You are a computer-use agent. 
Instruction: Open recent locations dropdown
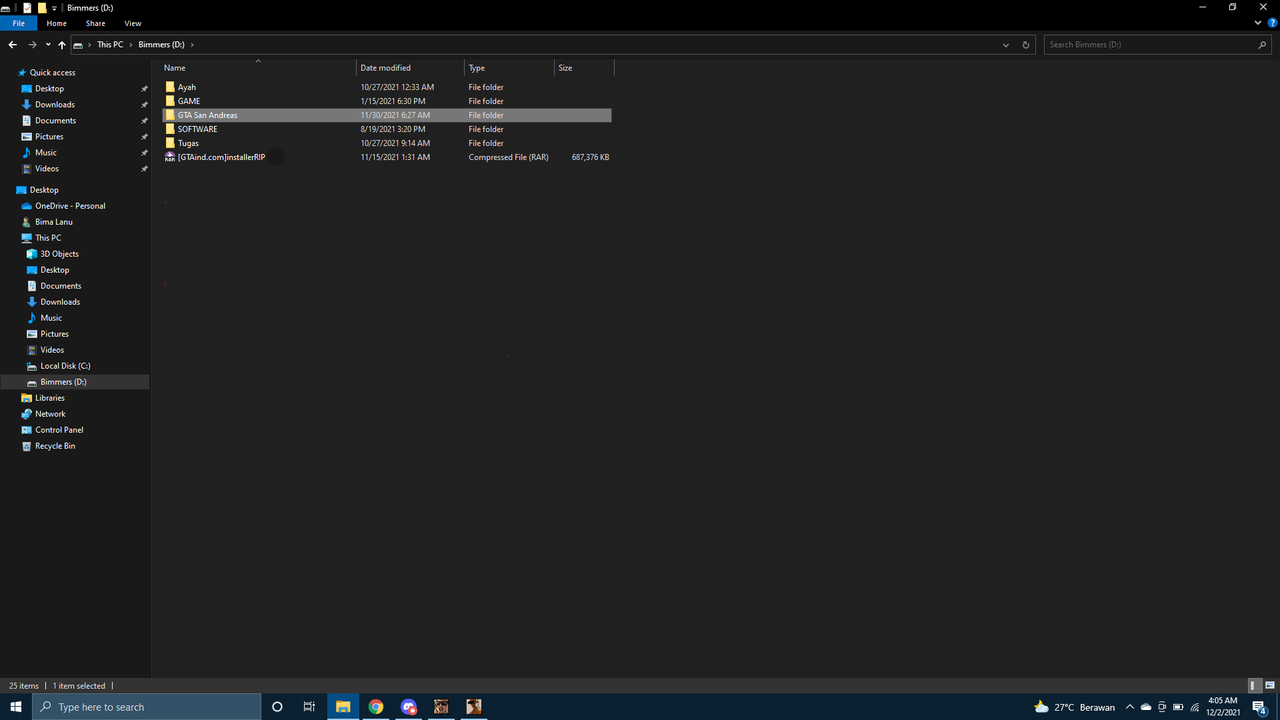coord(48,45)
